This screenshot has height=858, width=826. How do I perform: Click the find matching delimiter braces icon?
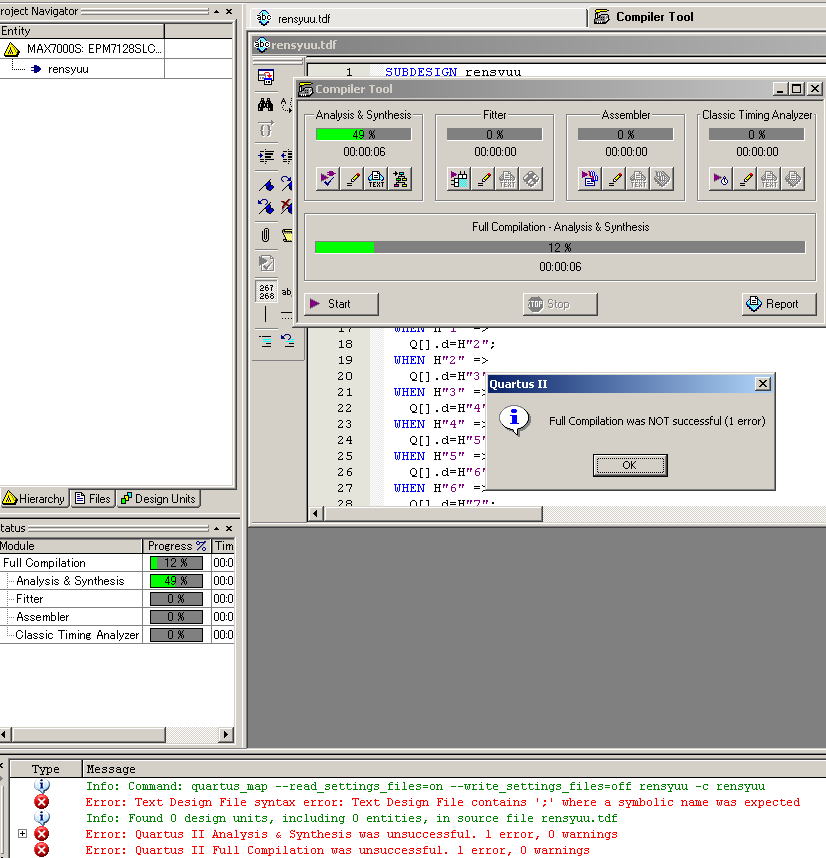click(x=266, y=130)
